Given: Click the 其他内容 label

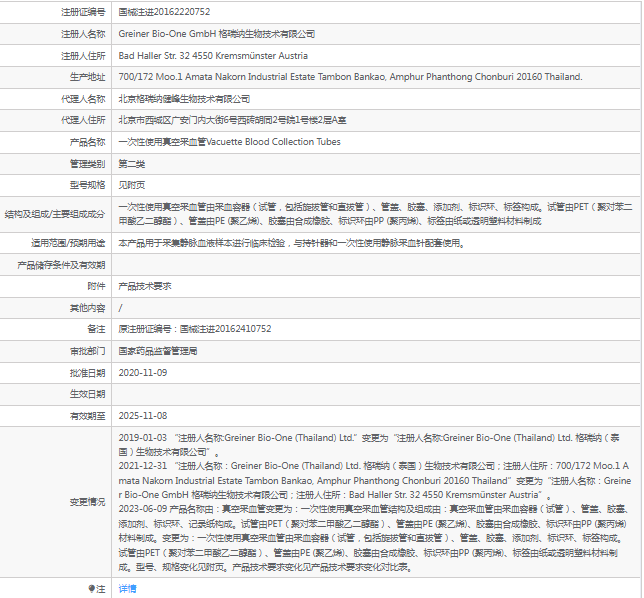Looking at the screenshot, I should (87, 308).
